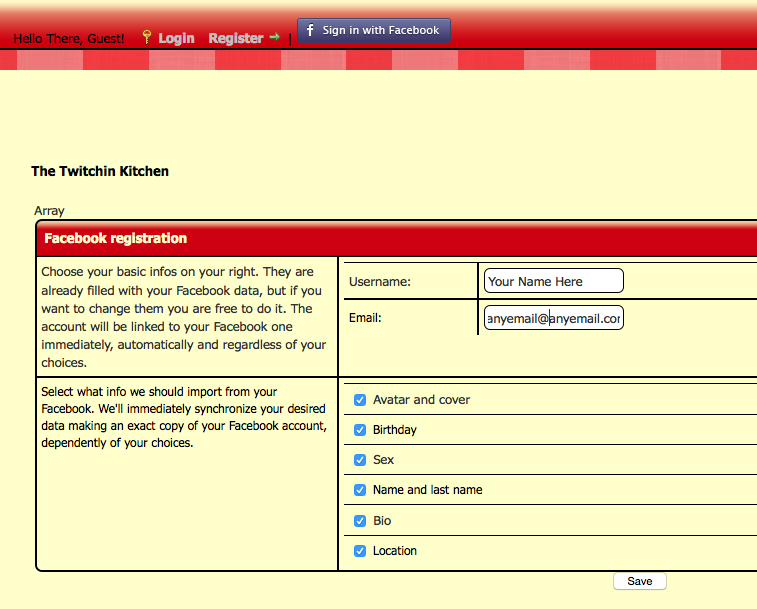
Task: Open the Login link
Action: tap(176, 38)
